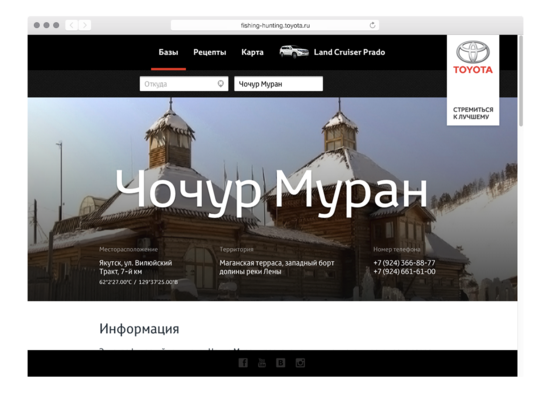Go back with browser back arrow

tap(72, 25)
